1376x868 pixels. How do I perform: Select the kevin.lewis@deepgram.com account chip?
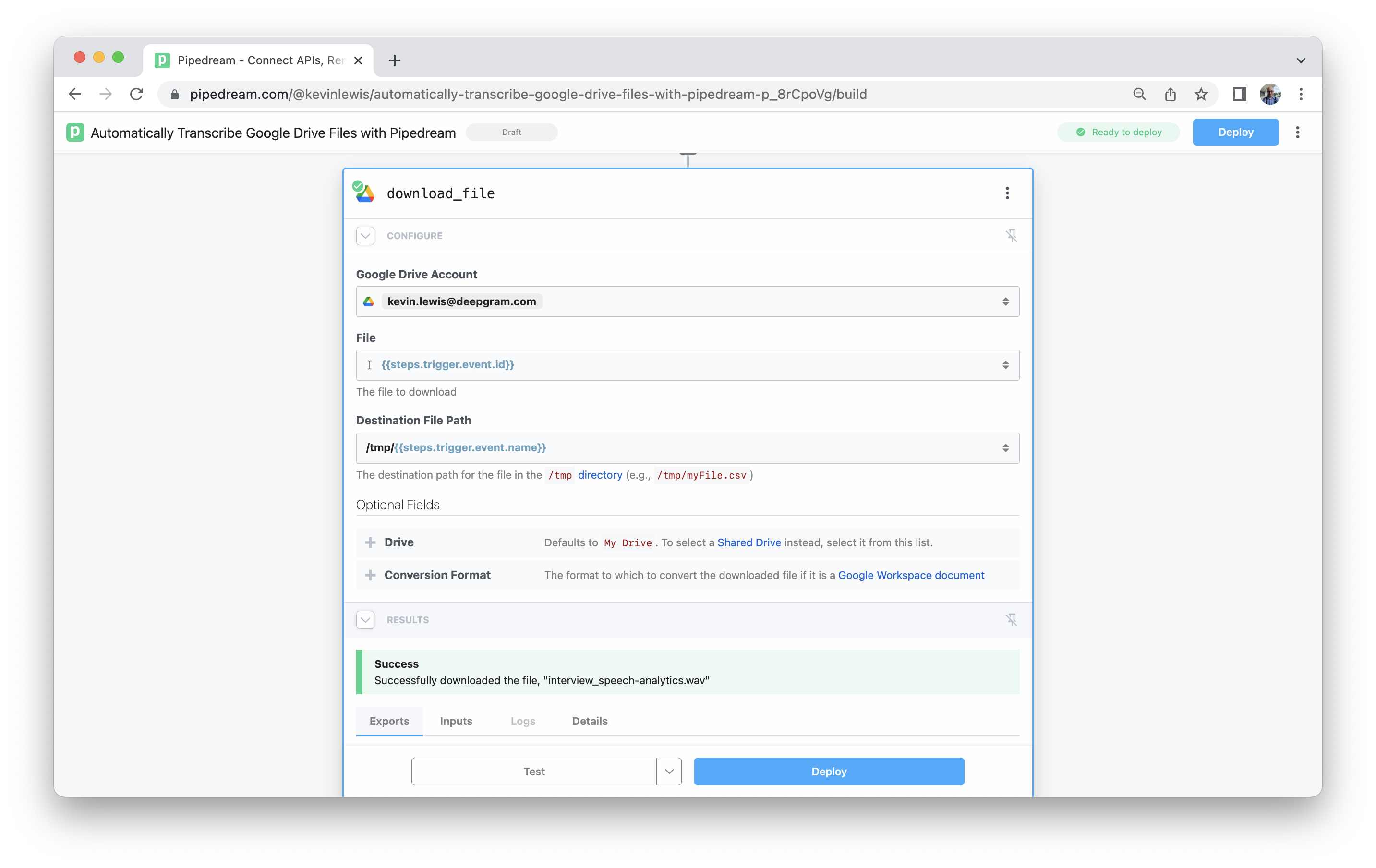pos(462,301)
